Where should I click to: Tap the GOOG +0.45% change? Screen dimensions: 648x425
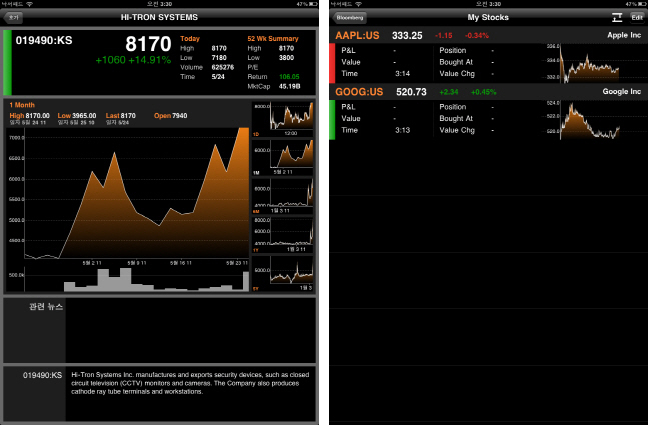pyautogui.click(x=484, y=92)
